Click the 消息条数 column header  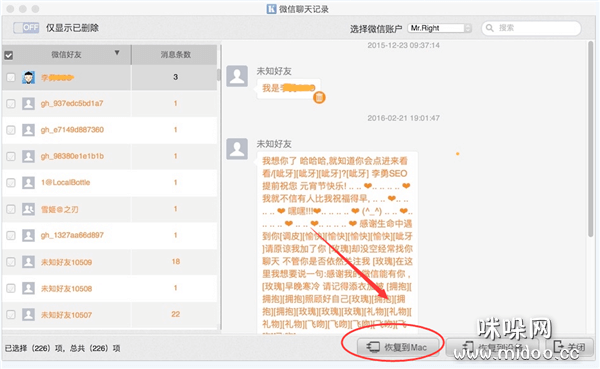(x=175, y=55)
